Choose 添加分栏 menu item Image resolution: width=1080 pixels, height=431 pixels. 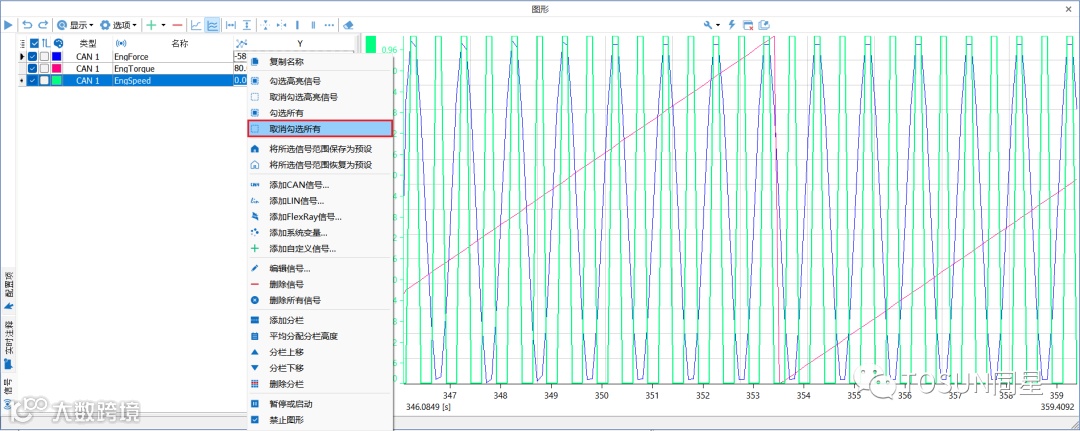(x=320, y=320)
